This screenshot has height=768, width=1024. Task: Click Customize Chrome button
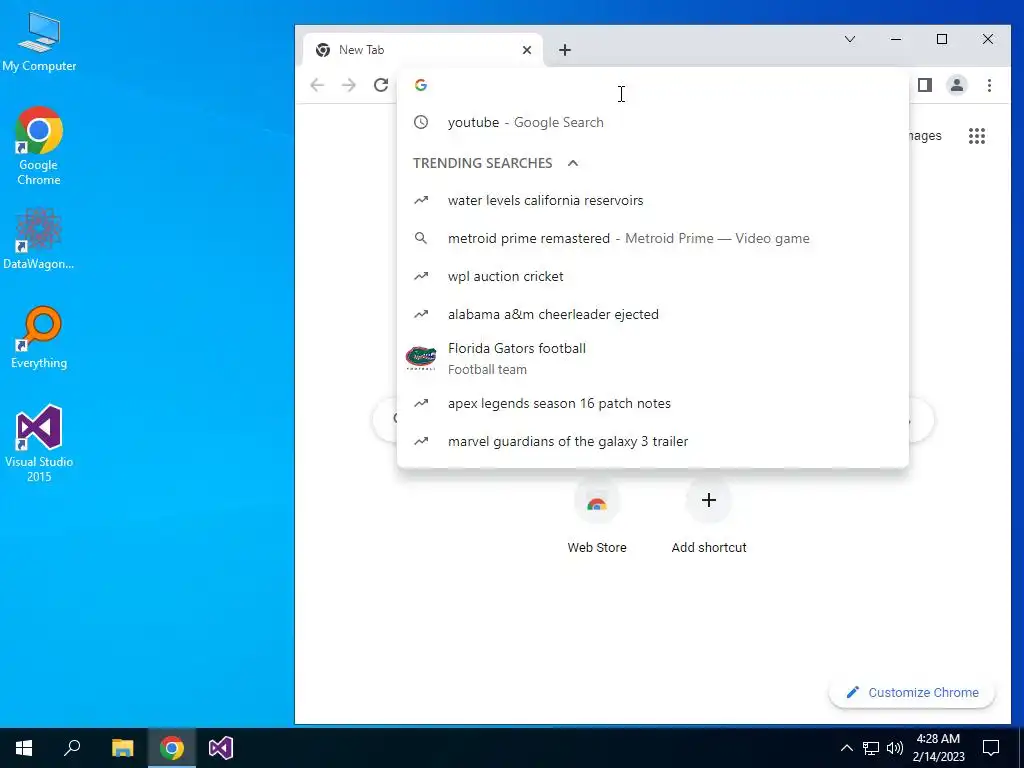pyautogui.click(x=912, y=692)
